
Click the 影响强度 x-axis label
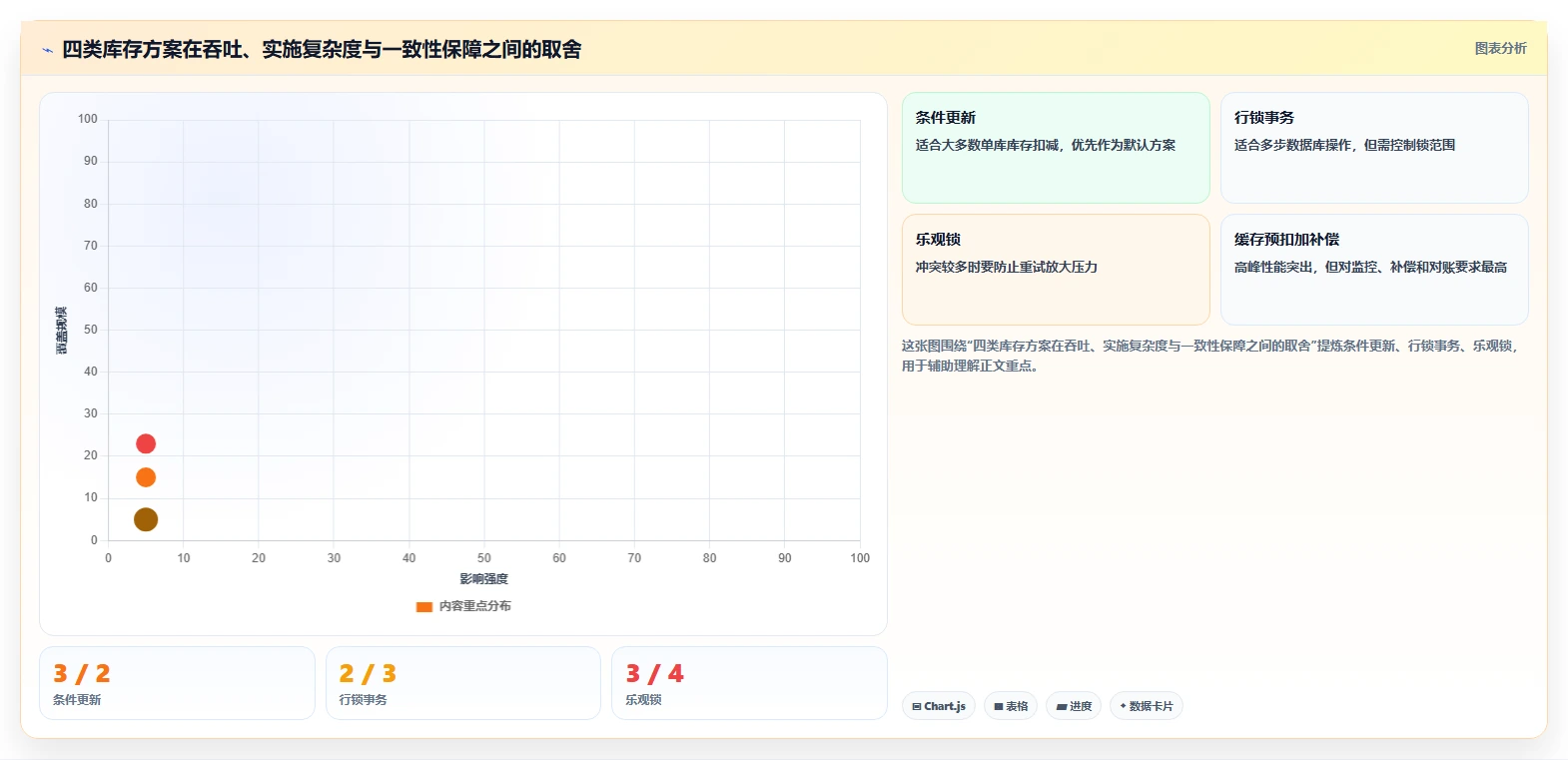484,579
